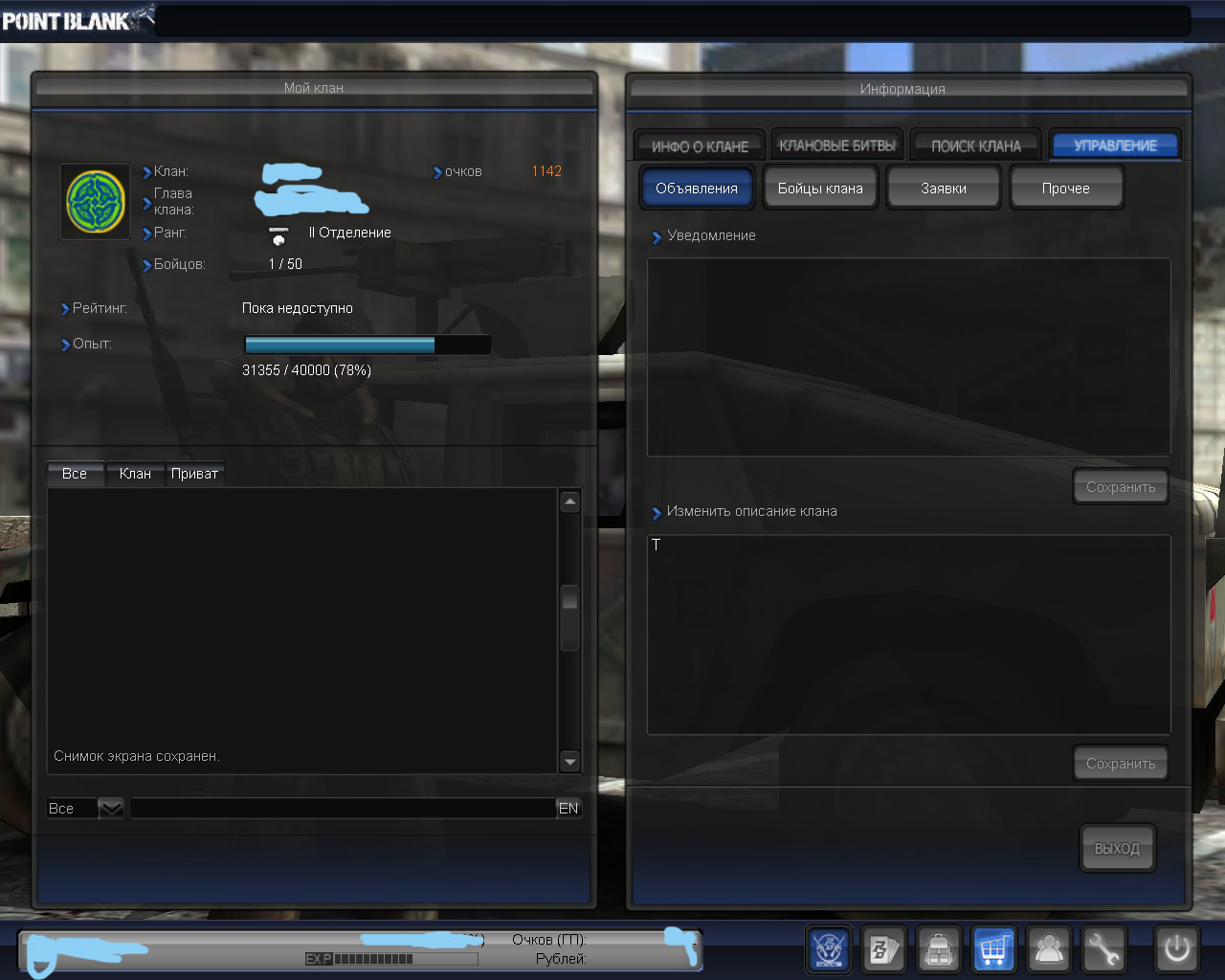Open settings with the wrench icon
The image size is (1225, 980).
coord(1103,949)
